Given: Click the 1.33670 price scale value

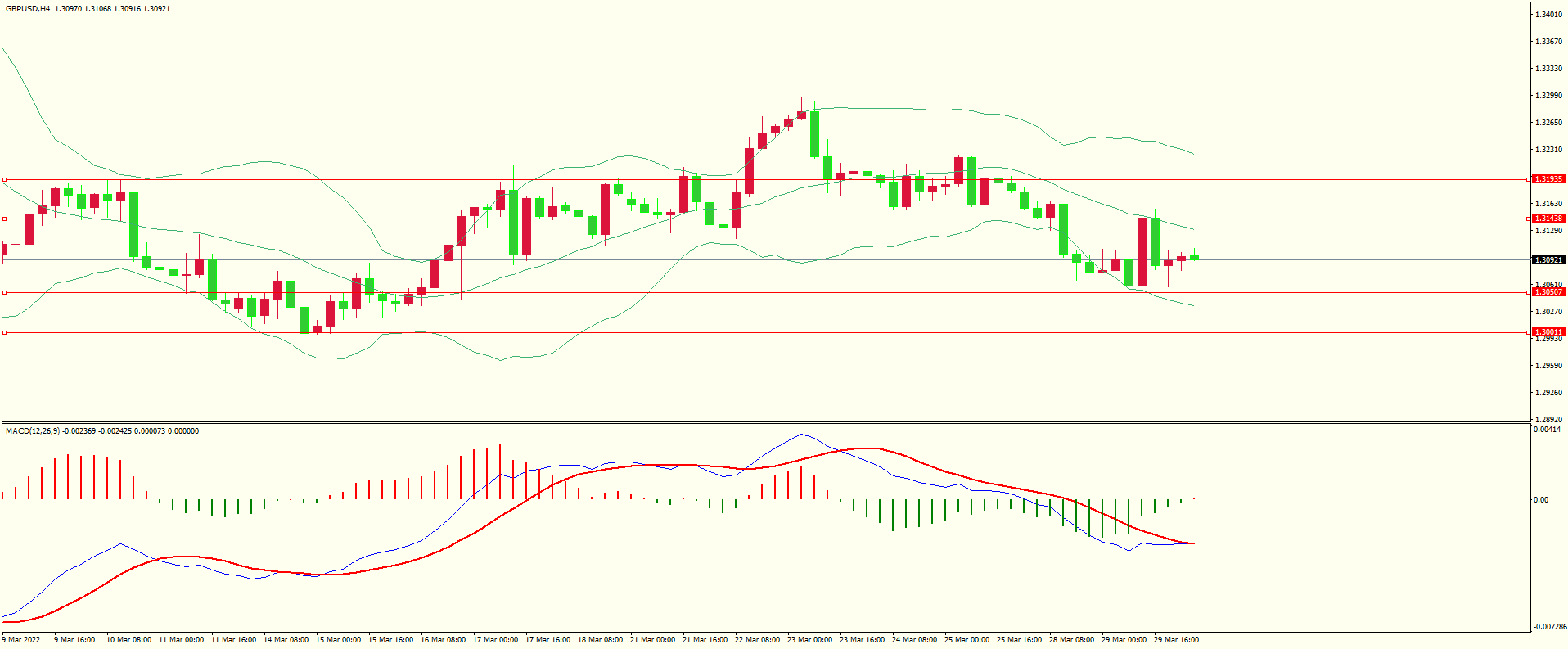Looking at the screenshot, I should 1548,42.
